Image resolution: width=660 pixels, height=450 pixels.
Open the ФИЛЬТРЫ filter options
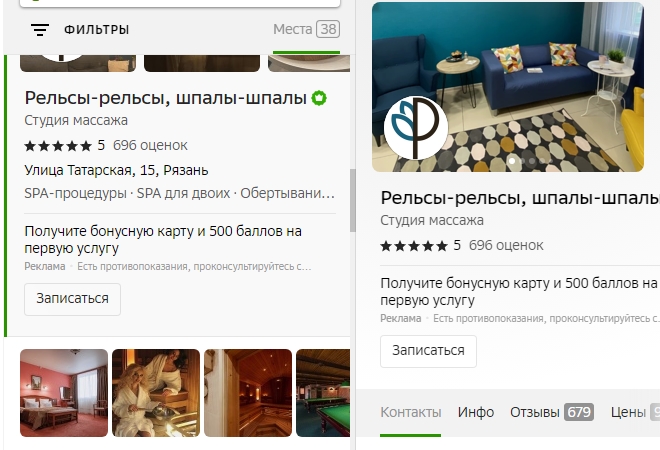[96, 29]
